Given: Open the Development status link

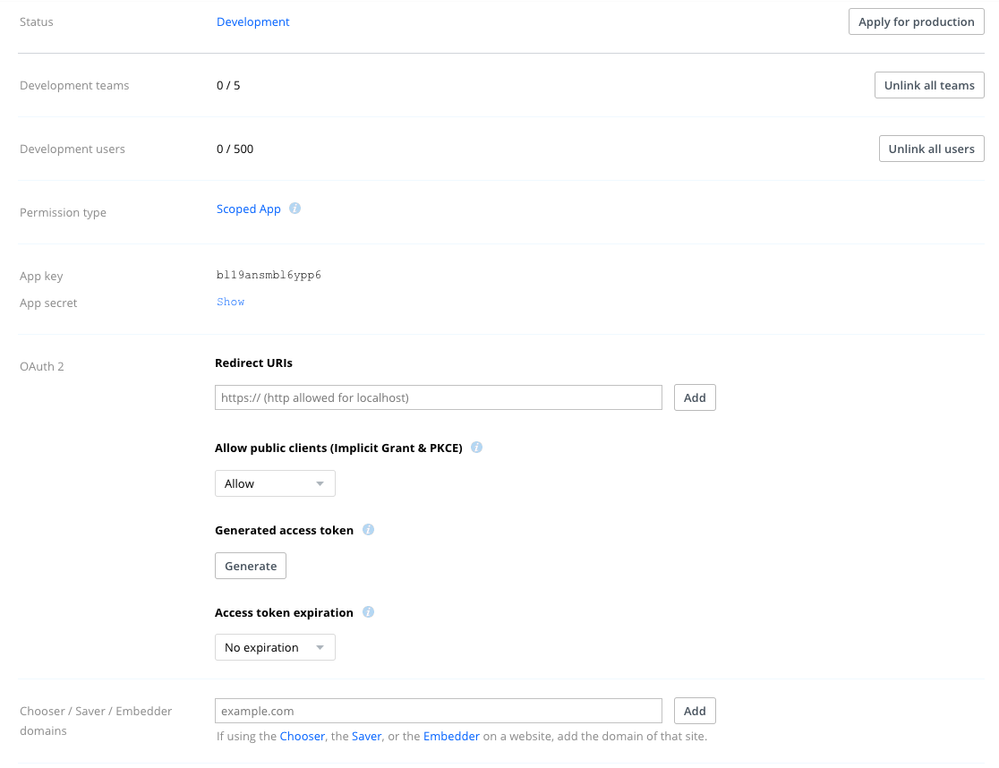Looking at the screenshot, I should 253,22.
